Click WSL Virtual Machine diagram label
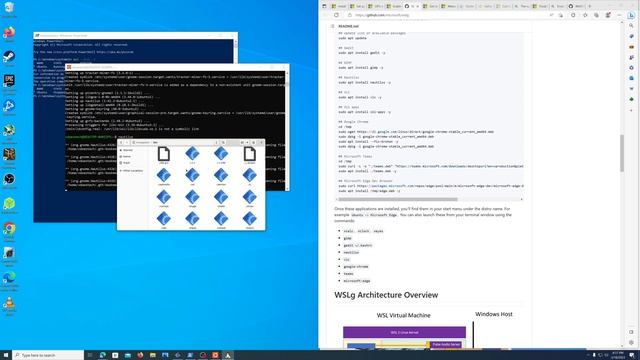 (403, 315)
